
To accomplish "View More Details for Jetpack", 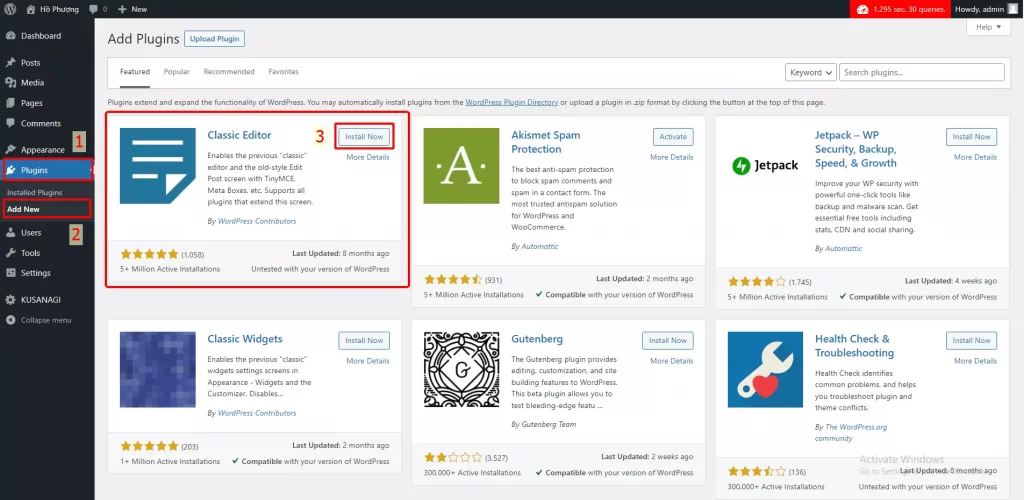I will click(975, 157).
